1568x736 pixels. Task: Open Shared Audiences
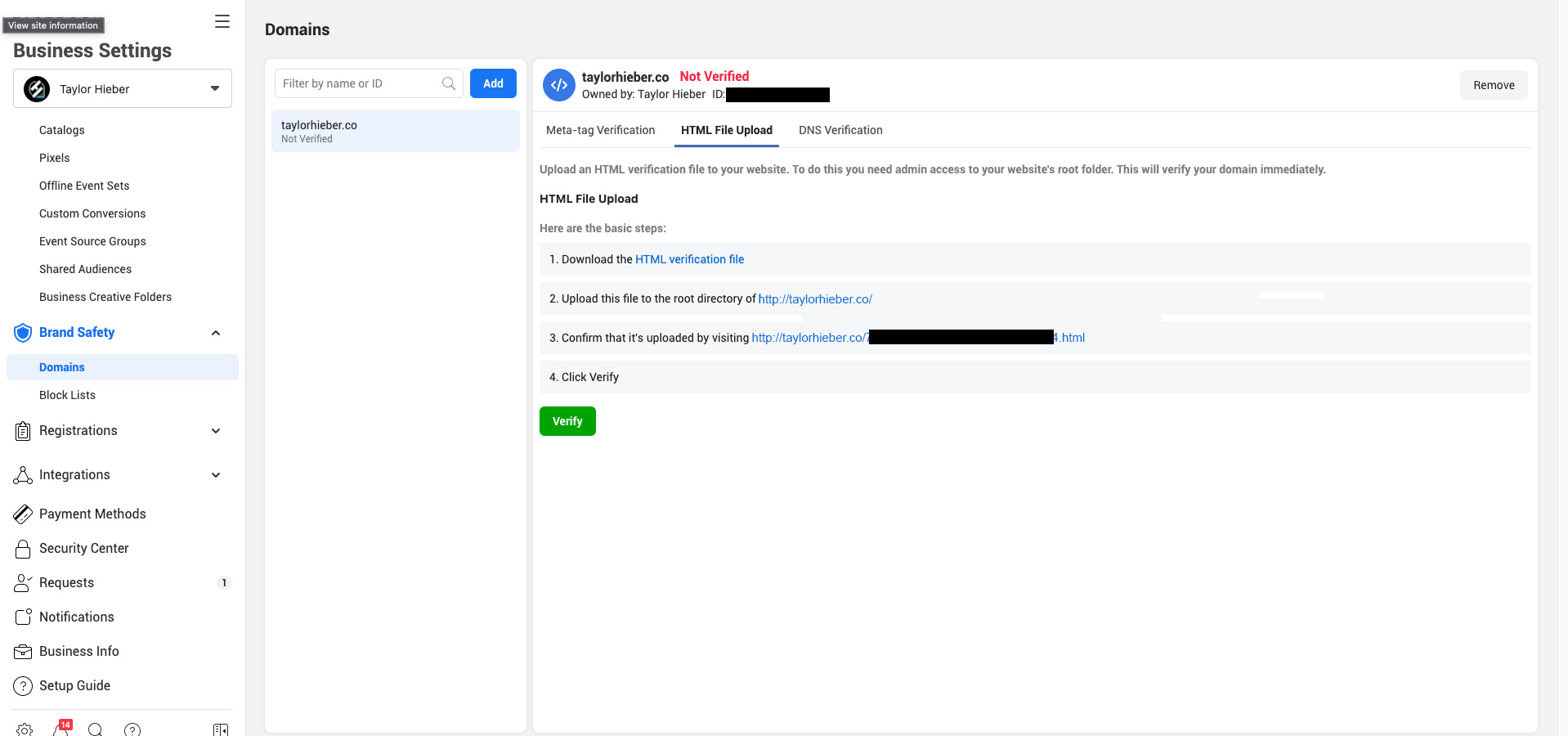[x=85, y=269]
